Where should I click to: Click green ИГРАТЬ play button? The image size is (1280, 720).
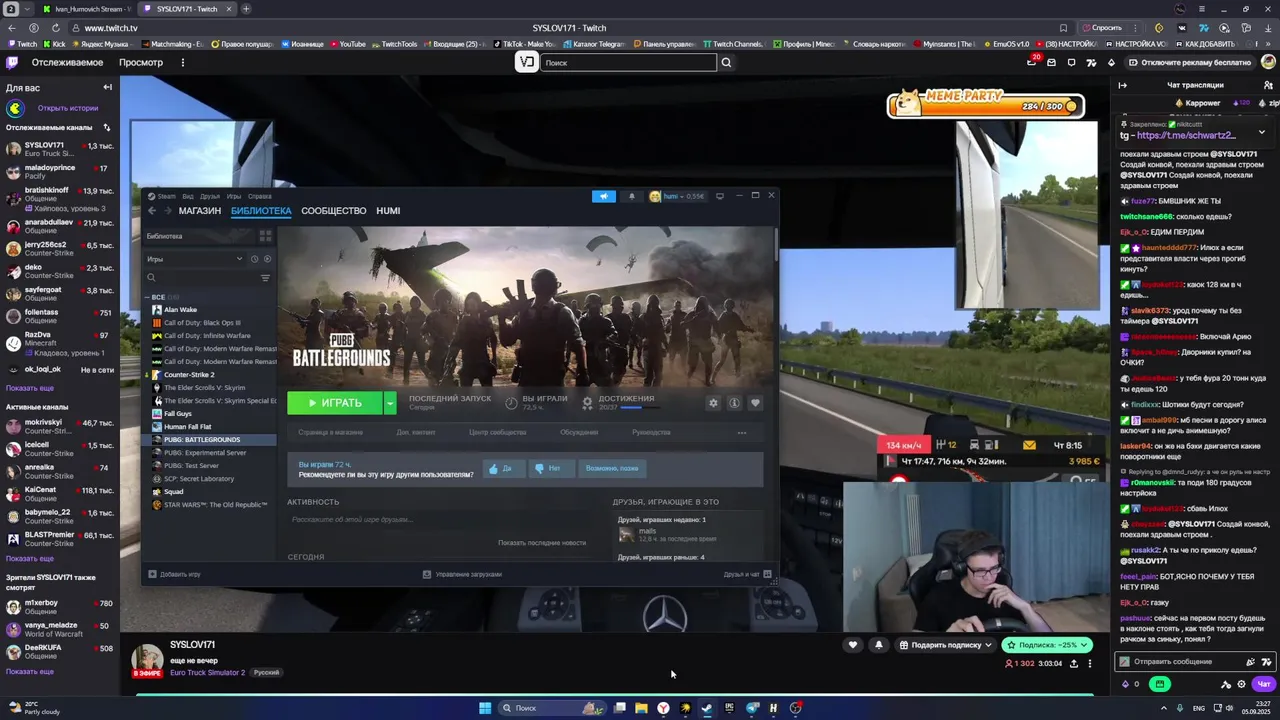coord(334,403)
